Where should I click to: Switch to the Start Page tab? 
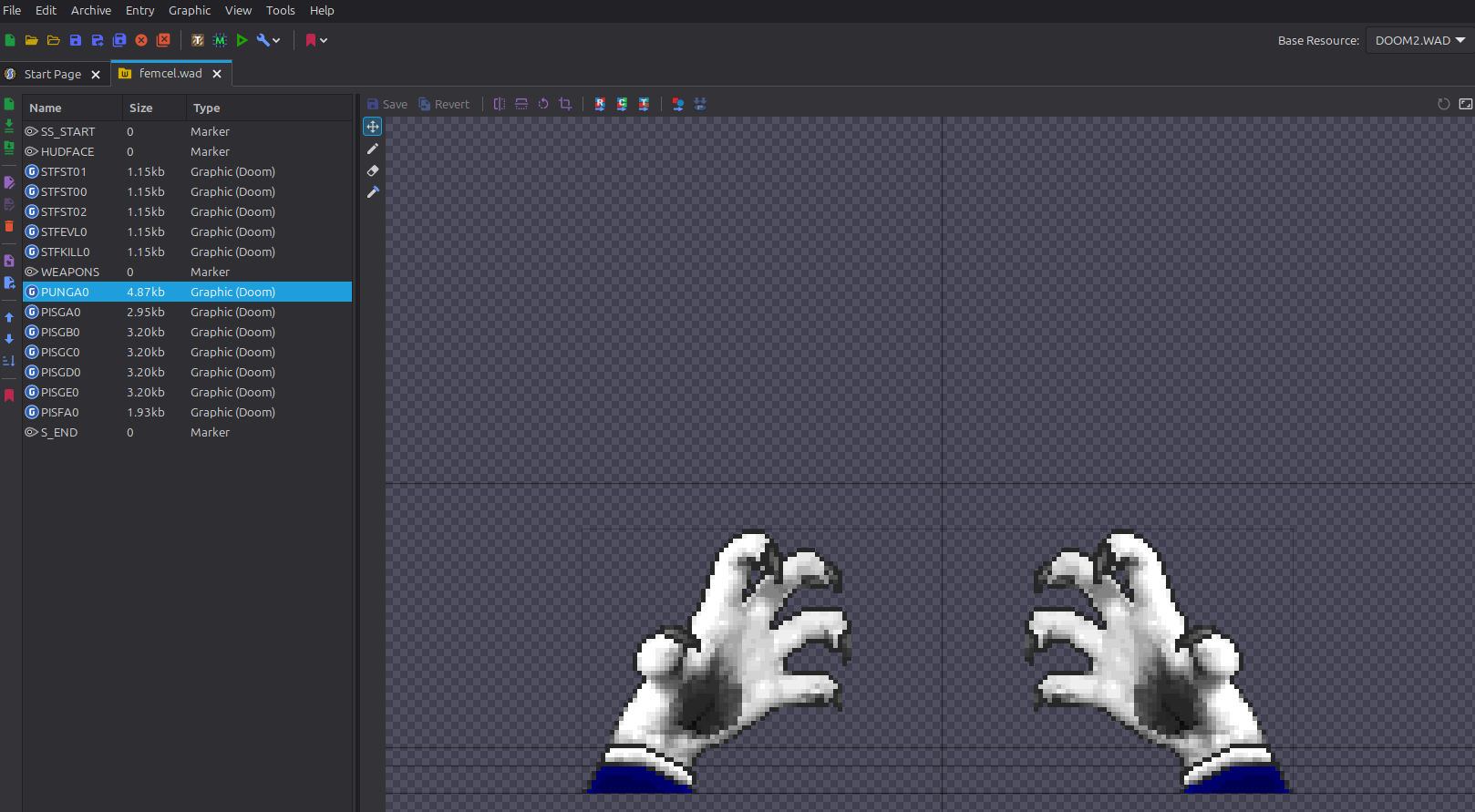coord(52,74)
